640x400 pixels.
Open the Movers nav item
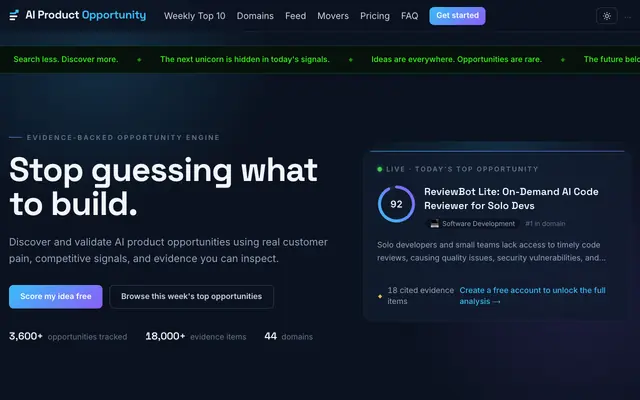click(333, 16)
